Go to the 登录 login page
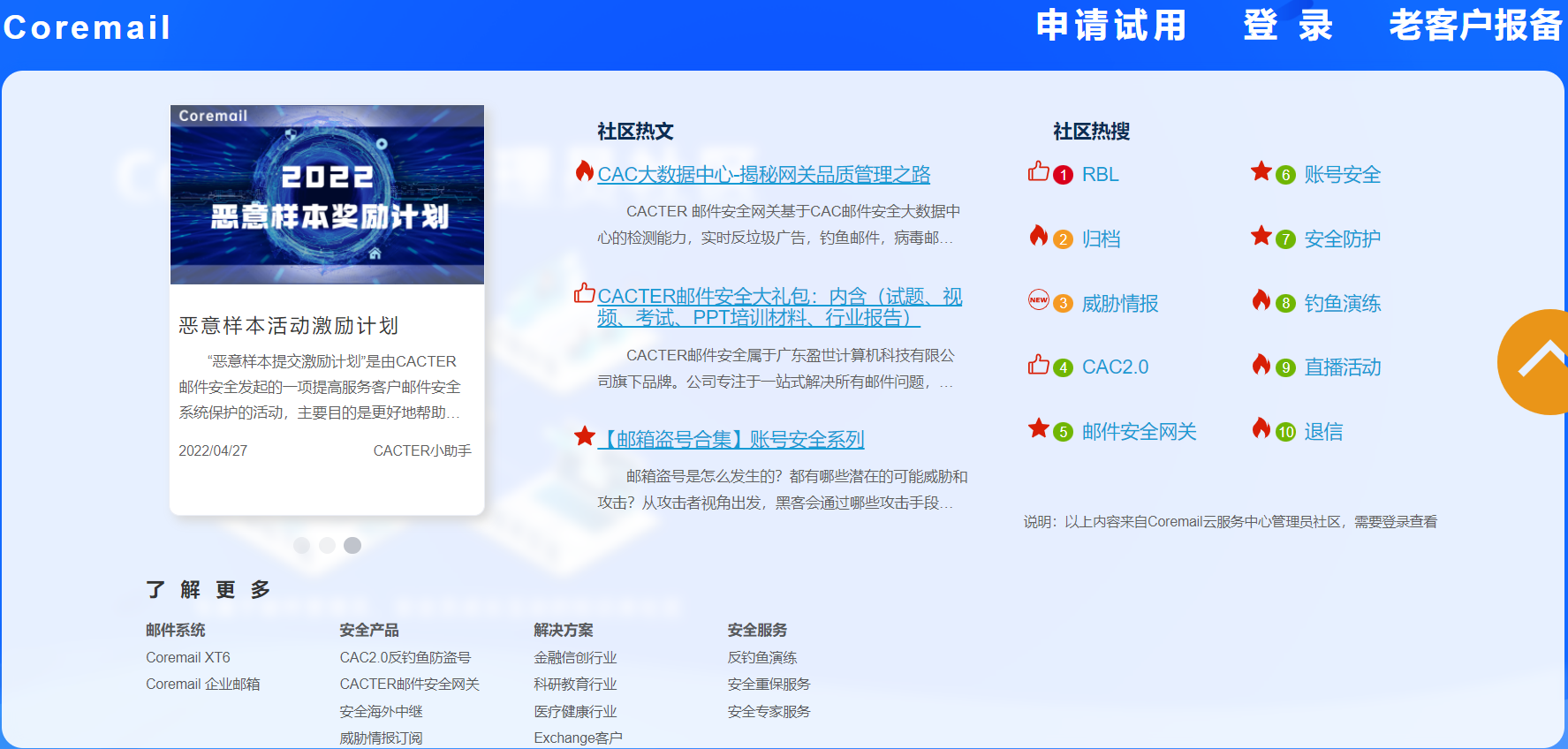Screen dimensions: 1568x749 (x=1287, y=26)
